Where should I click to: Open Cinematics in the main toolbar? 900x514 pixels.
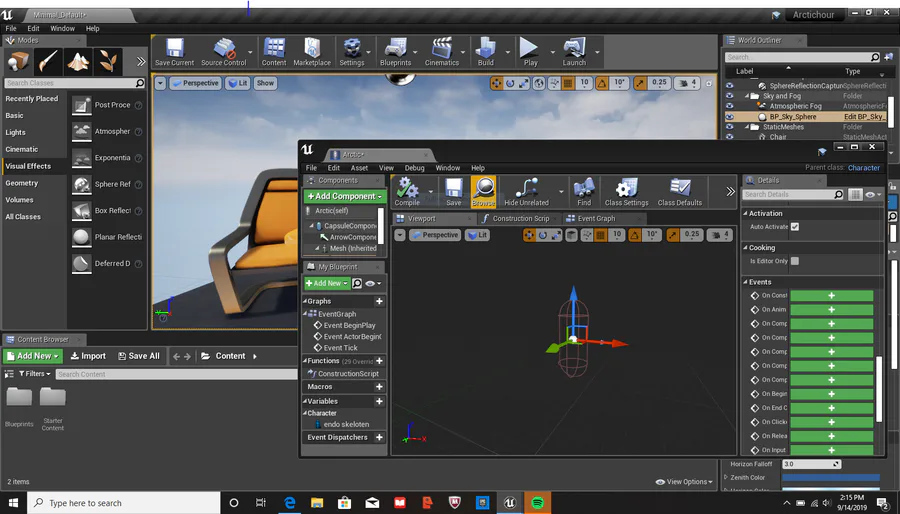coord(441,52)
